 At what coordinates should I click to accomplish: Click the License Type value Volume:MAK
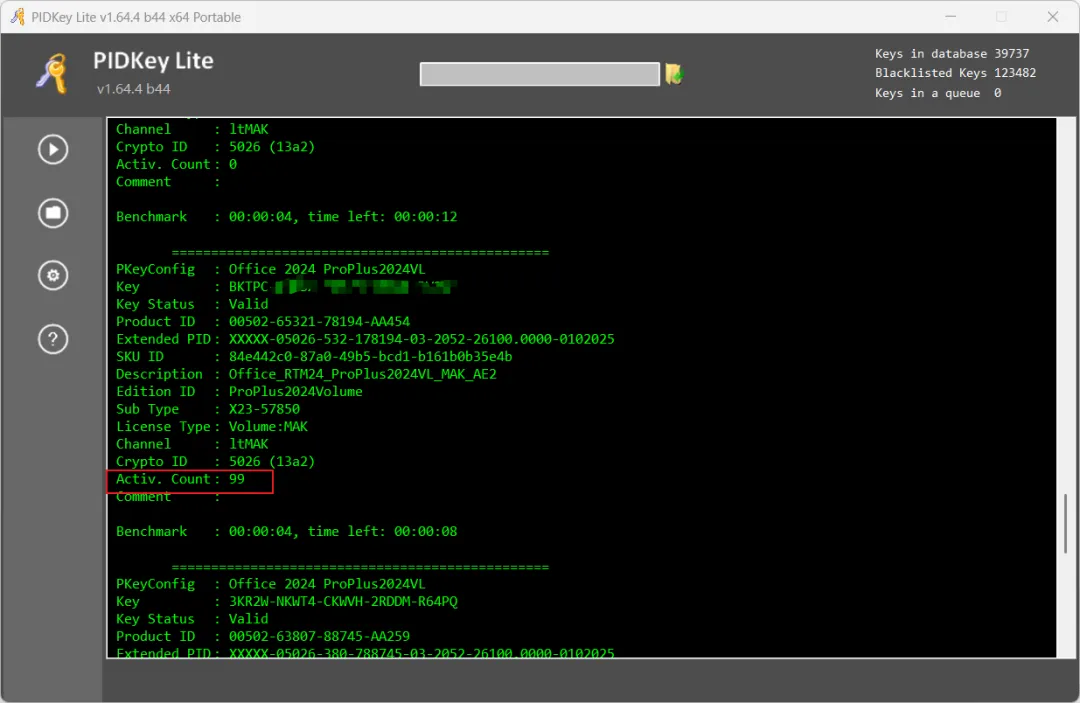268,426
